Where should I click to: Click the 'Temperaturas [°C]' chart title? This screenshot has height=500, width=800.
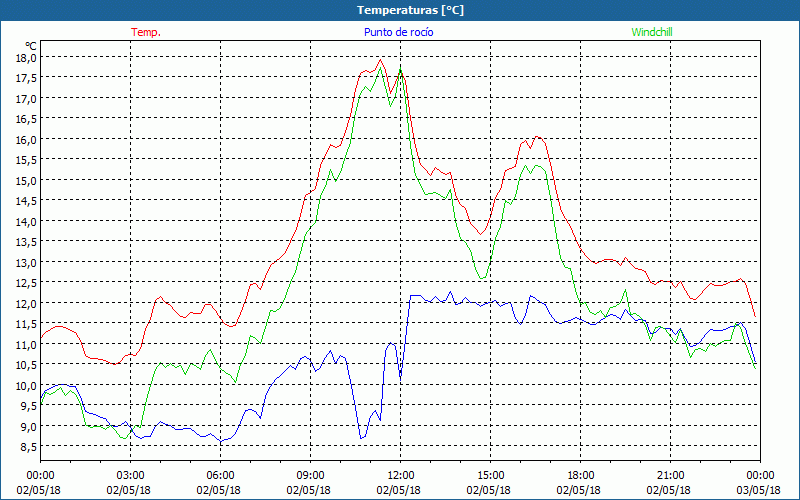(x=410, y=10)
